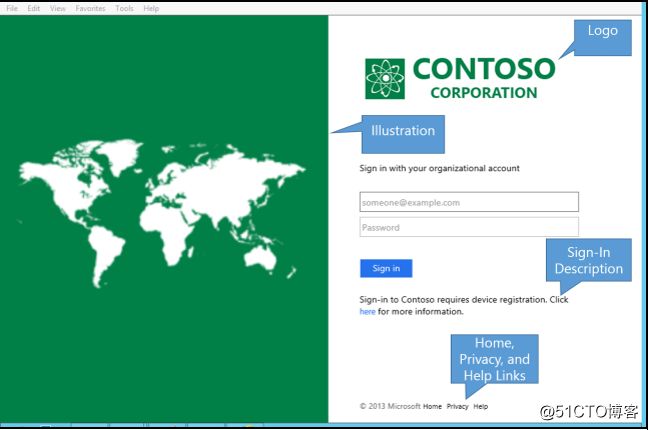Click the Contoso atom logo icon
Screen dimensions: 648x430
click(x=385, y=79)
